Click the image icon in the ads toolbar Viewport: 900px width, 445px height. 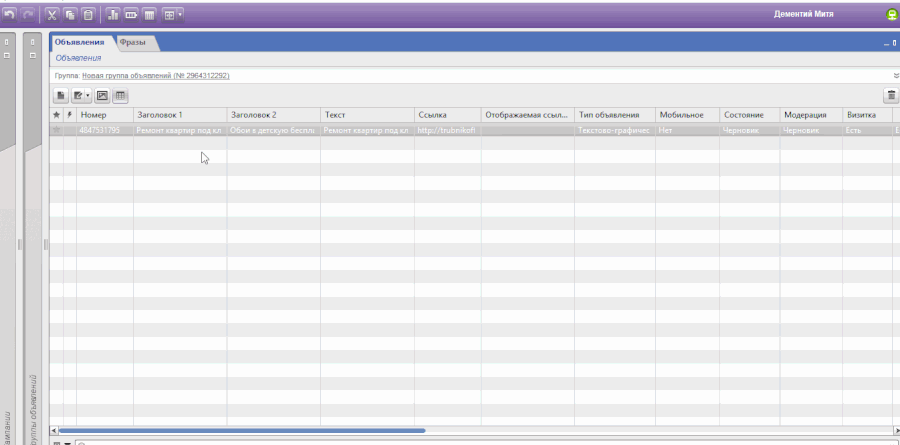[102, 96]
